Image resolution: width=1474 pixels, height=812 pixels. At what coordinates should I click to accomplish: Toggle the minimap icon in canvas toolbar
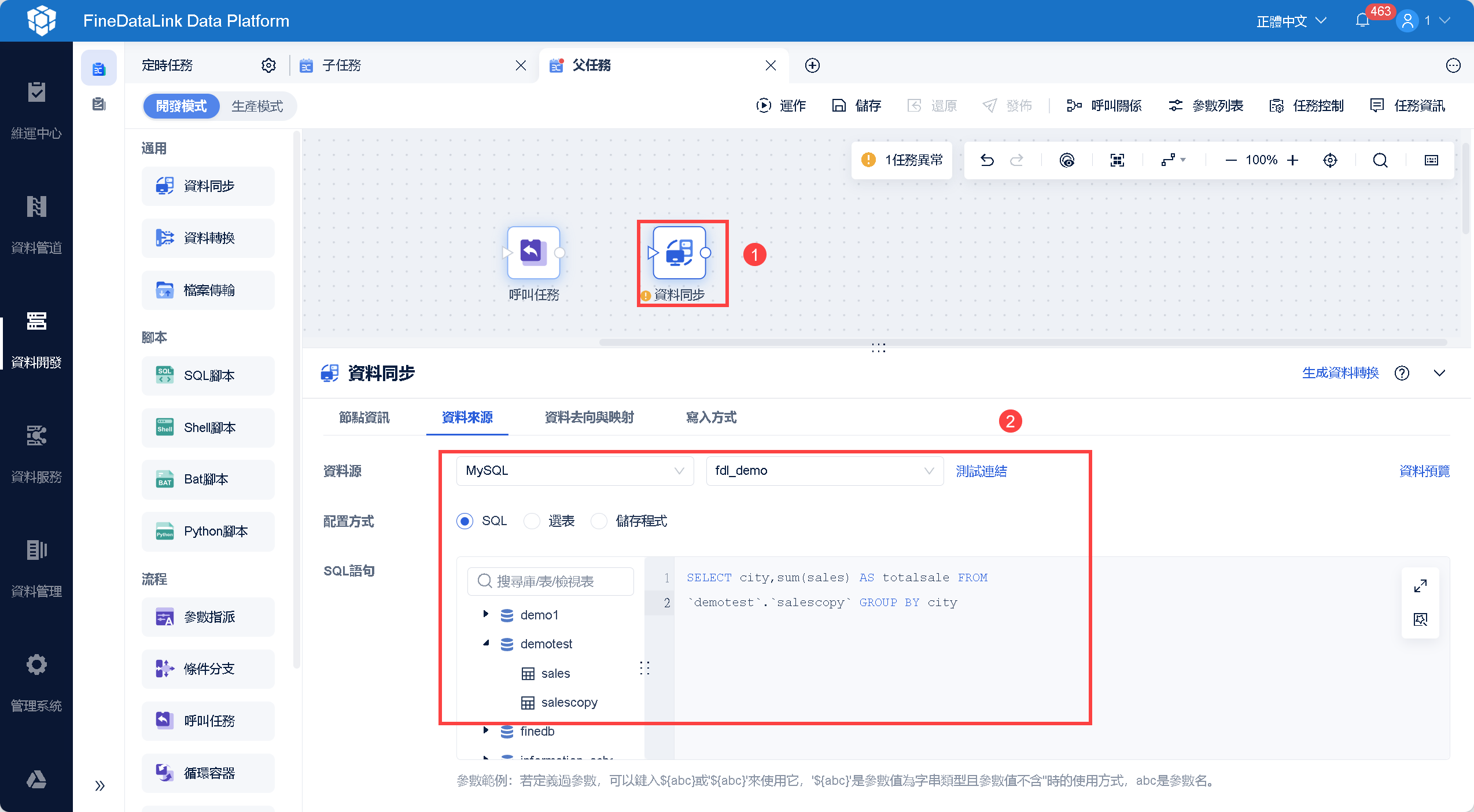point(1431,160)
